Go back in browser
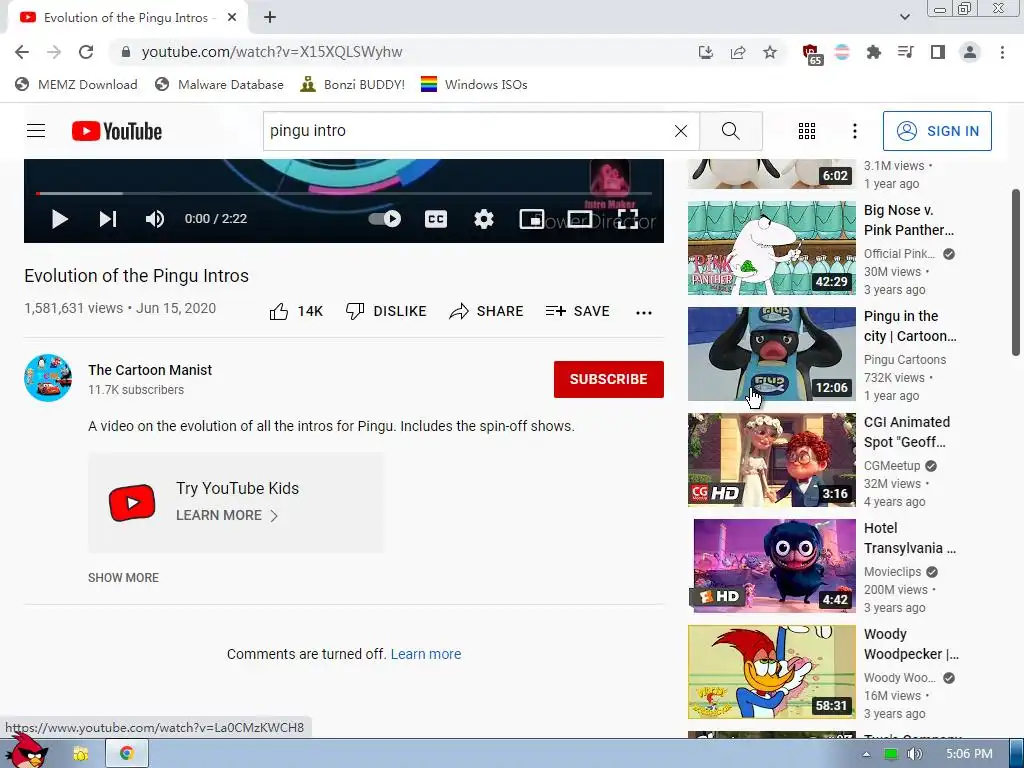Image resolution: width=1024 pixels, height=768 pixels. [x=22, y=52]
